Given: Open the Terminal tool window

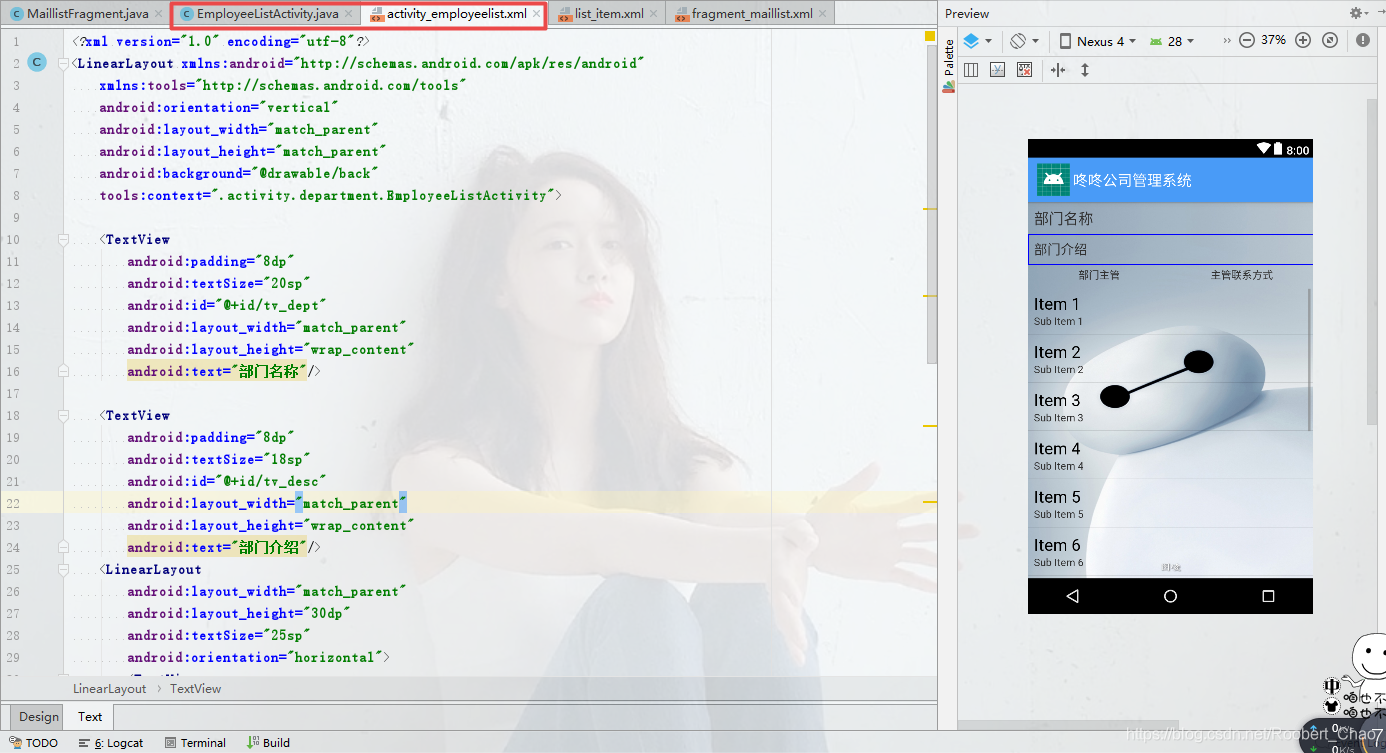Looking at the screenshot, I should click(195, 743).
